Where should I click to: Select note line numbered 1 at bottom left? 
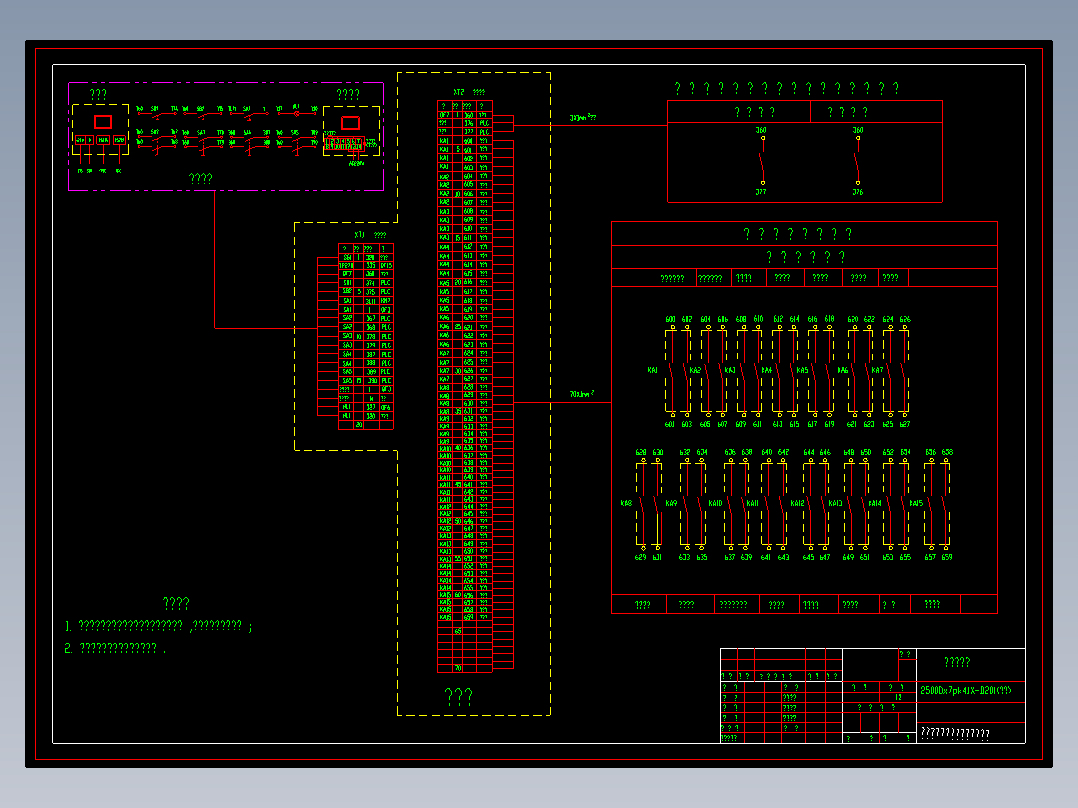point(159,626)
